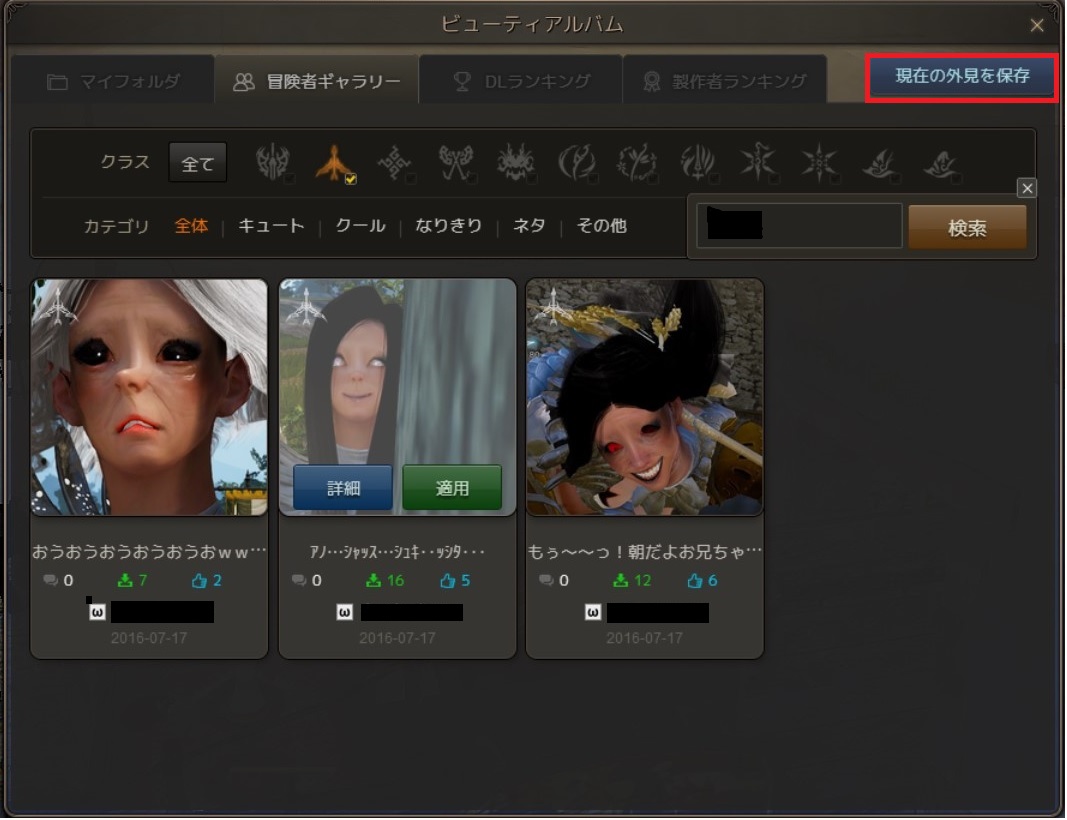The width and height of the screenshot is (1067, 820).
Task: Click title ｱﾉ…ｼｬｯｽ…ｼﾕｷ‥ｯｼﾀ…
Action: click(x=397, y=551)
